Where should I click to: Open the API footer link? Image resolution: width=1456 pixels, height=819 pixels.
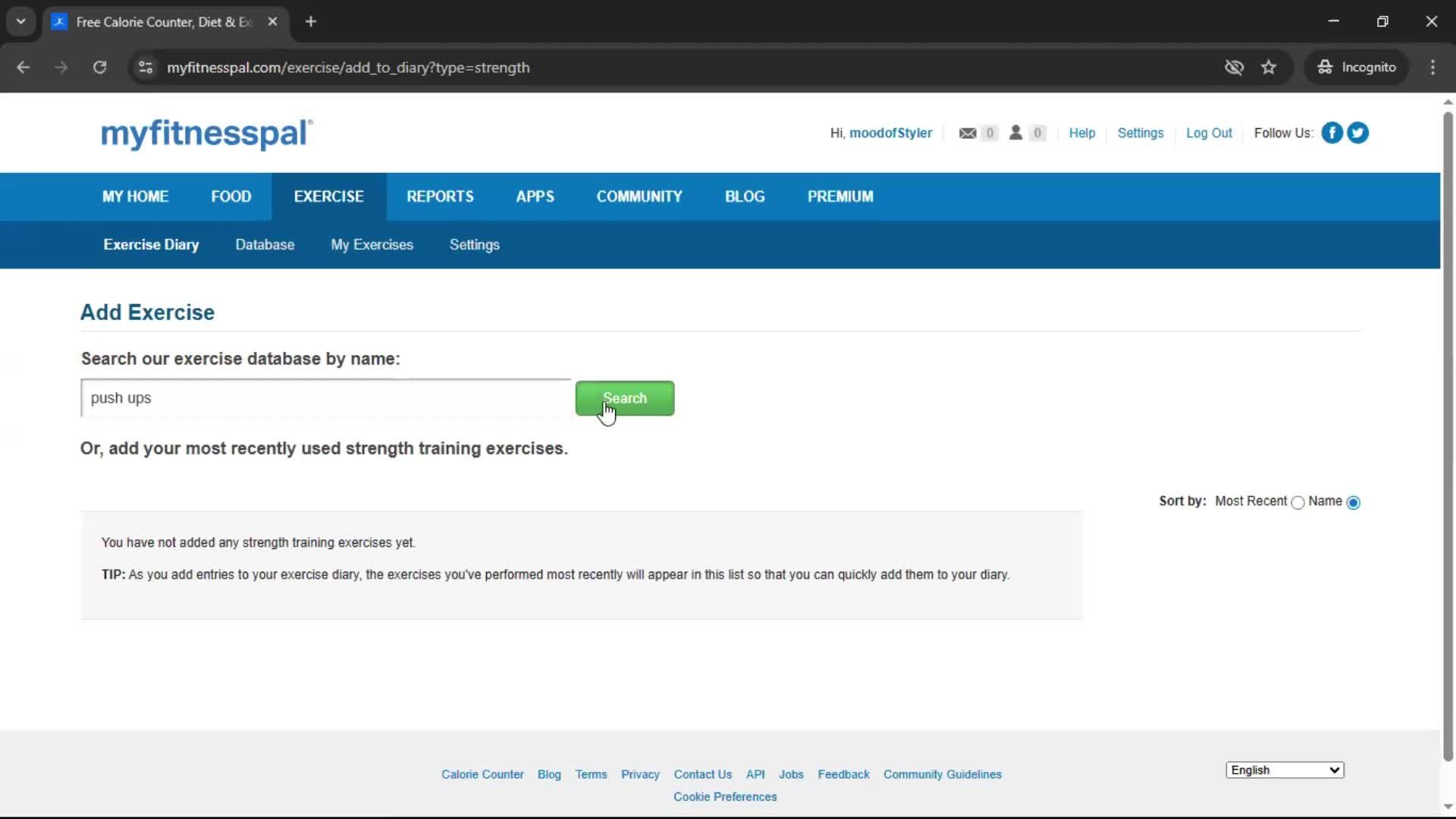pos(755,774)
